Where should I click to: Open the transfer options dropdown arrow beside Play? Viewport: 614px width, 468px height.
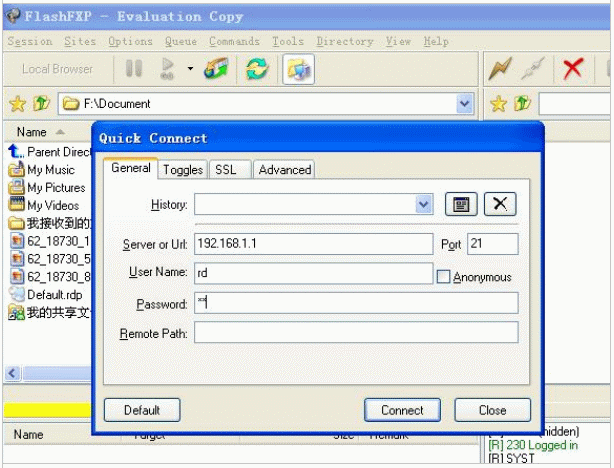coord(190,69)
